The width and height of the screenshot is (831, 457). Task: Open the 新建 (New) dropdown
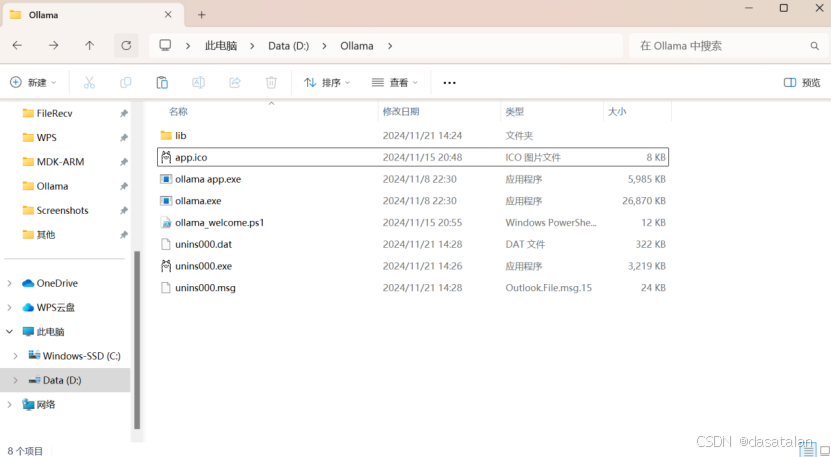pyautogui.click(x=33, y=82)
